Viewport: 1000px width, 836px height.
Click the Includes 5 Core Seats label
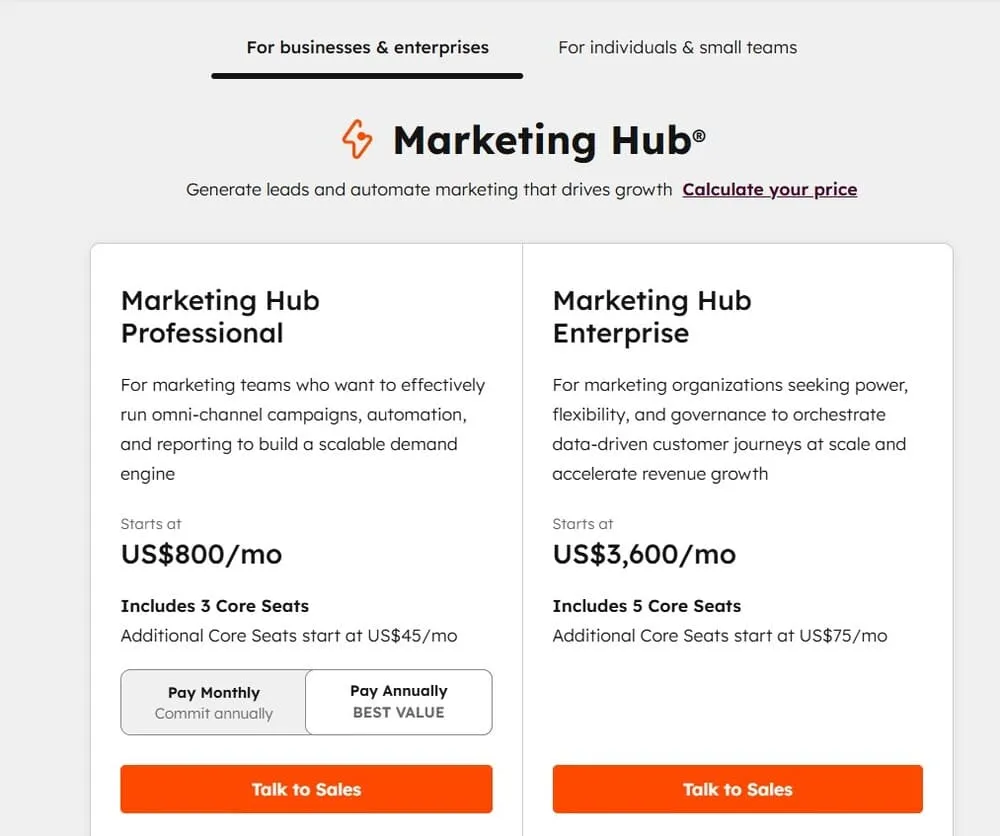click(646, 606)
